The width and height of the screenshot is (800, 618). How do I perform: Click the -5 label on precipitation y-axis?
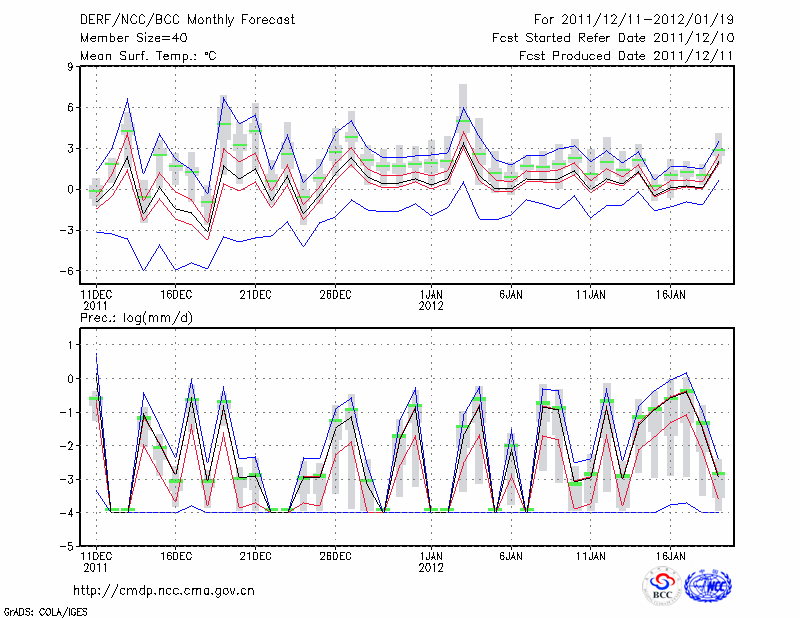click(x=66, y=546)
